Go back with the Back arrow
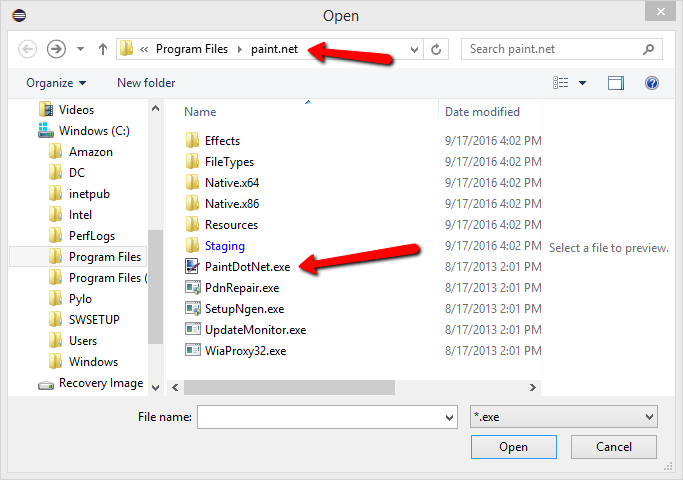This screenshot has height=480, width=683. click(27, 49)
